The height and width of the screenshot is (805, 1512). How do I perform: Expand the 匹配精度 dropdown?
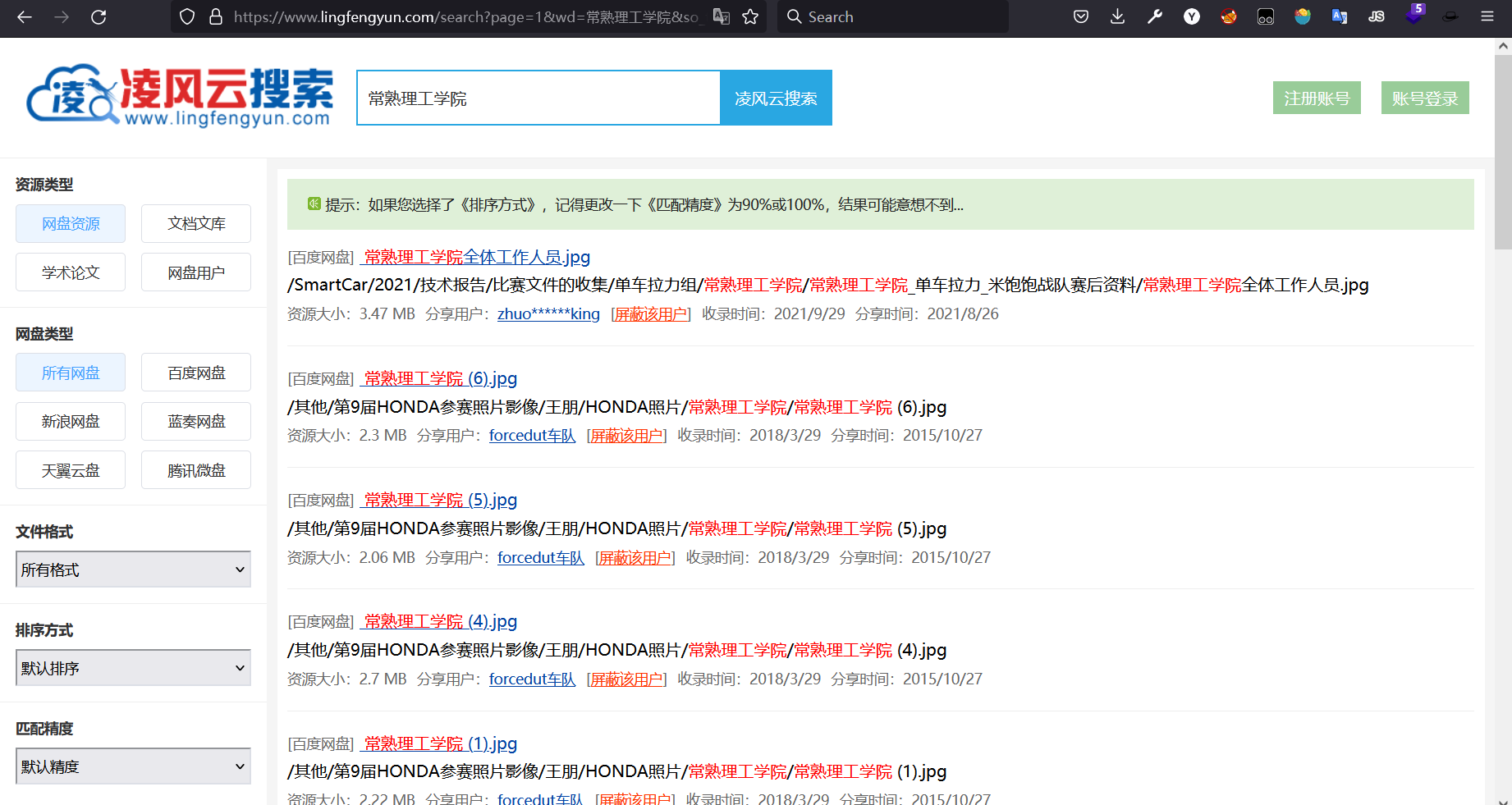[x=133, y=766]
